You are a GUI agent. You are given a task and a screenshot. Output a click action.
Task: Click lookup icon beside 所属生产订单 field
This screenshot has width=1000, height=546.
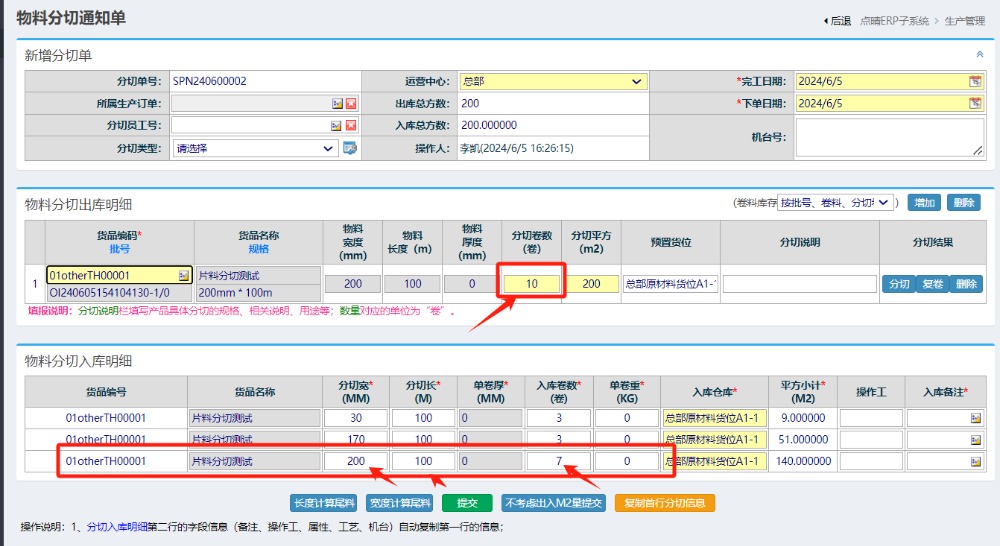337,104
